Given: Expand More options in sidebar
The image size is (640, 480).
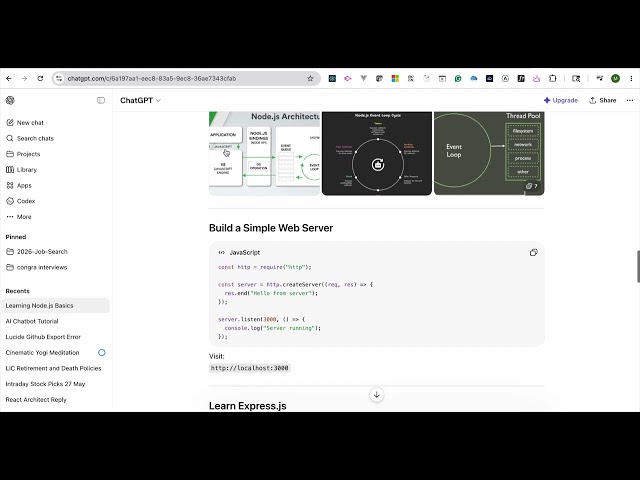Looking at the screenshot, I should [x=19, y=217].
